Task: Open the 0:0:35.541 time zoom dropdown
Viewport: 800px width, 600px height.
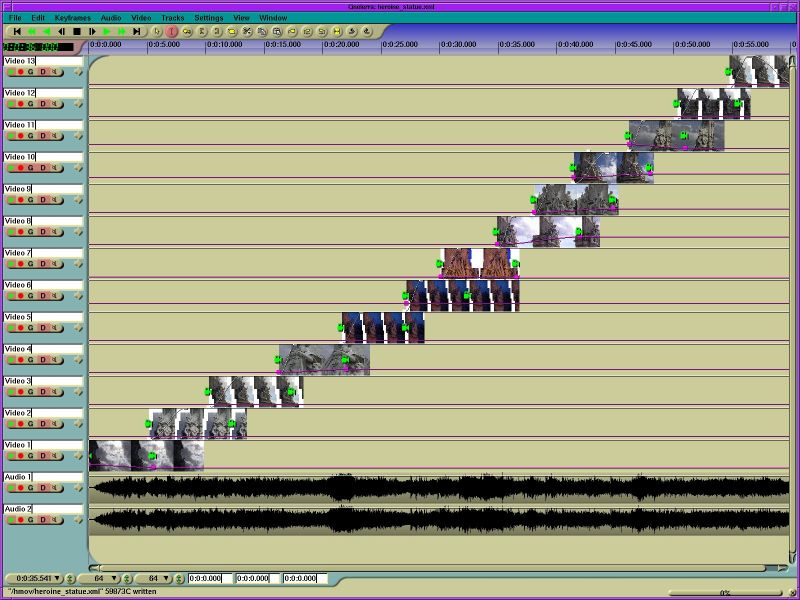Action: coord(57,578)
